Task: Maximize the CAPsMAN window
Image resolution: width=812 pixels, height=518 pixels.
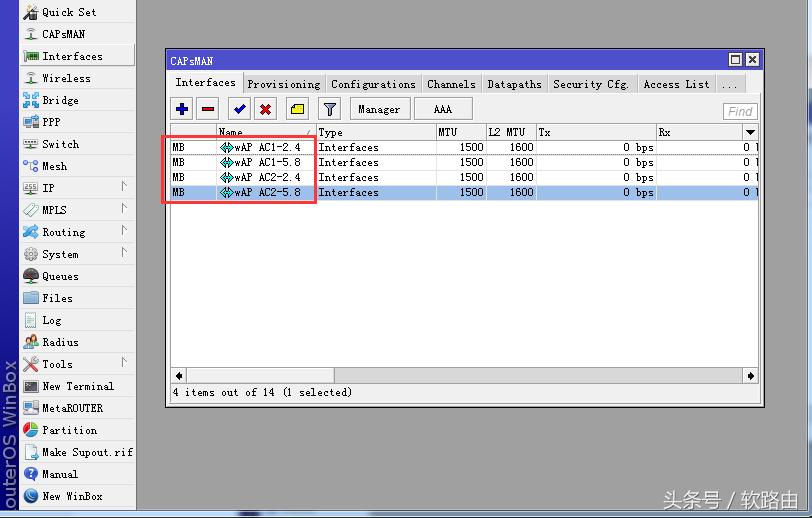Action: 735,60
